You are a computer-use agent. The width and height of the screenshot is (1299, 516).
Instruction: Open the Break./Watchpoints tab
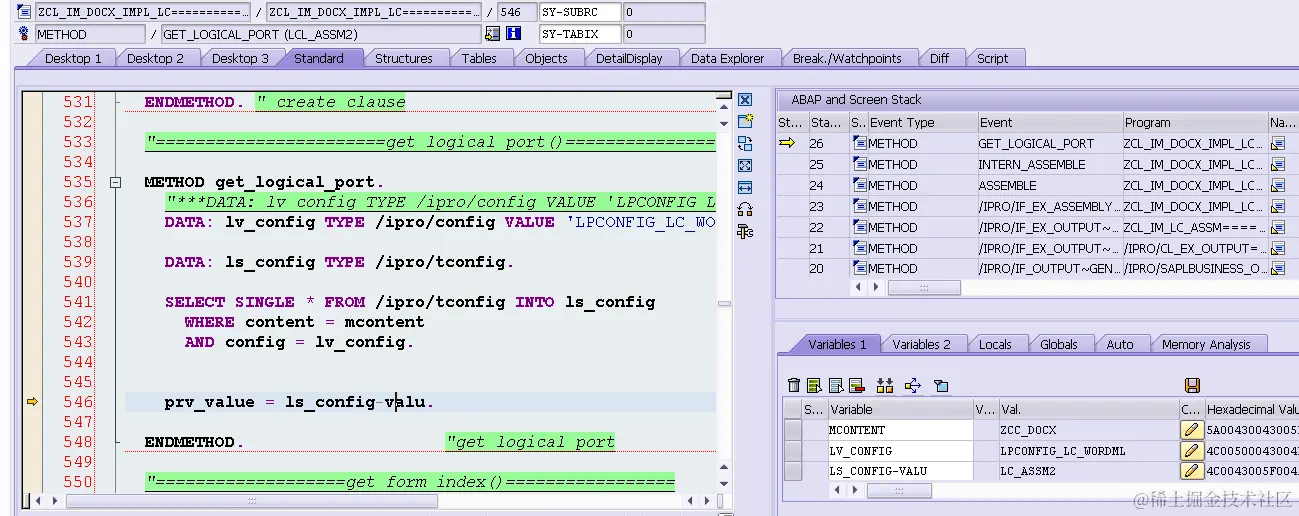847,59
